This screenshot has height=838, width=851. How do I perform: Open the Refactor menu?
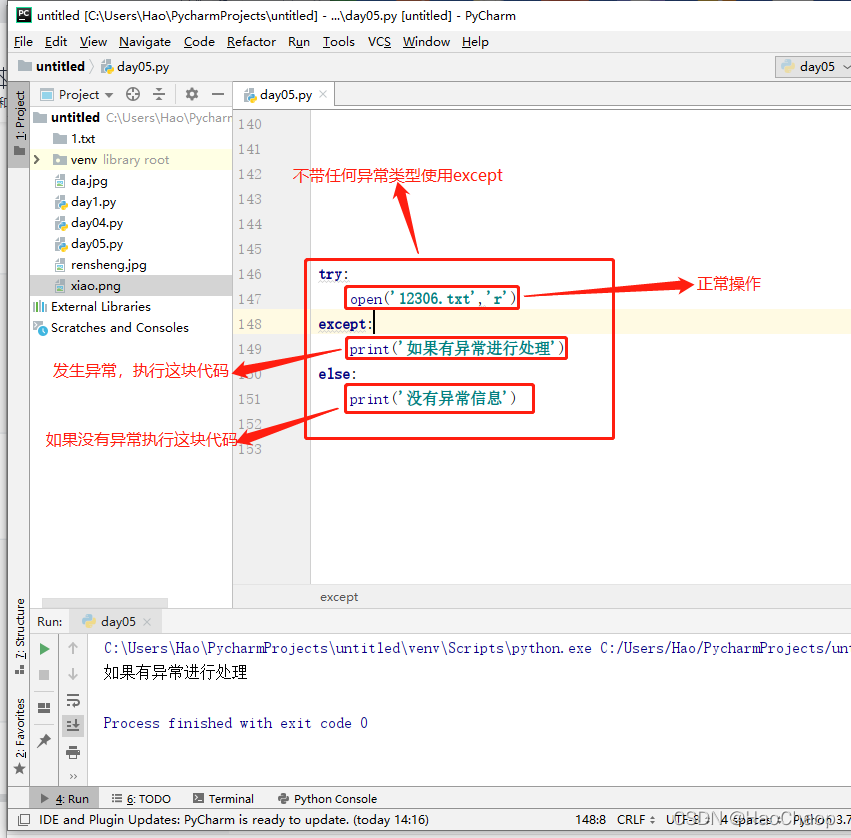(x=250, y=42)
